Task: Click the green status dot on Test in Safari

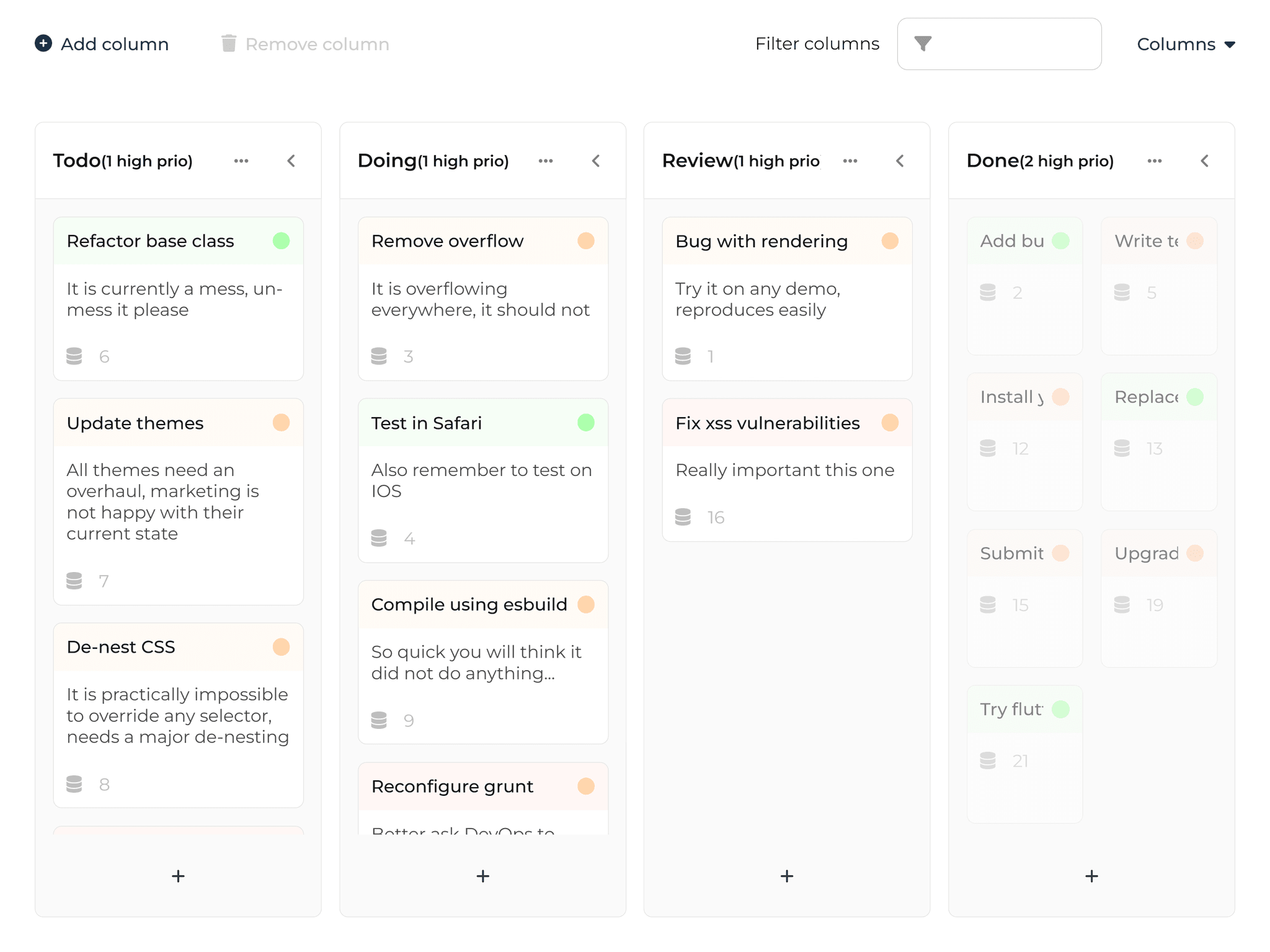Action: pos(585,422)
